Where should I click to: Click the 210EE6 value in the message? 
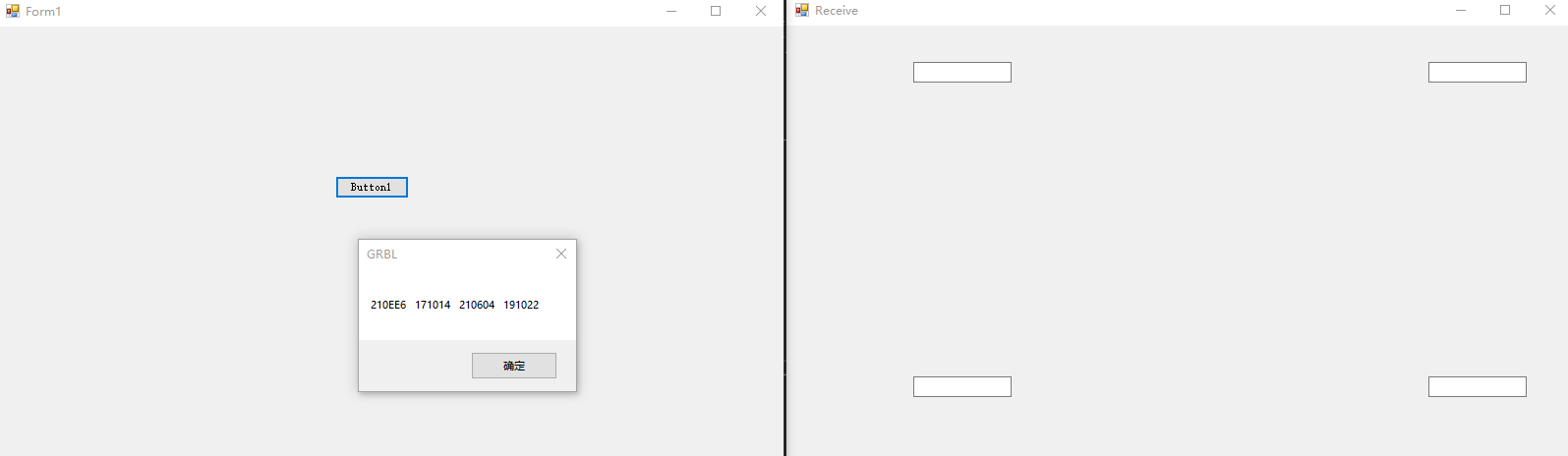388,305
